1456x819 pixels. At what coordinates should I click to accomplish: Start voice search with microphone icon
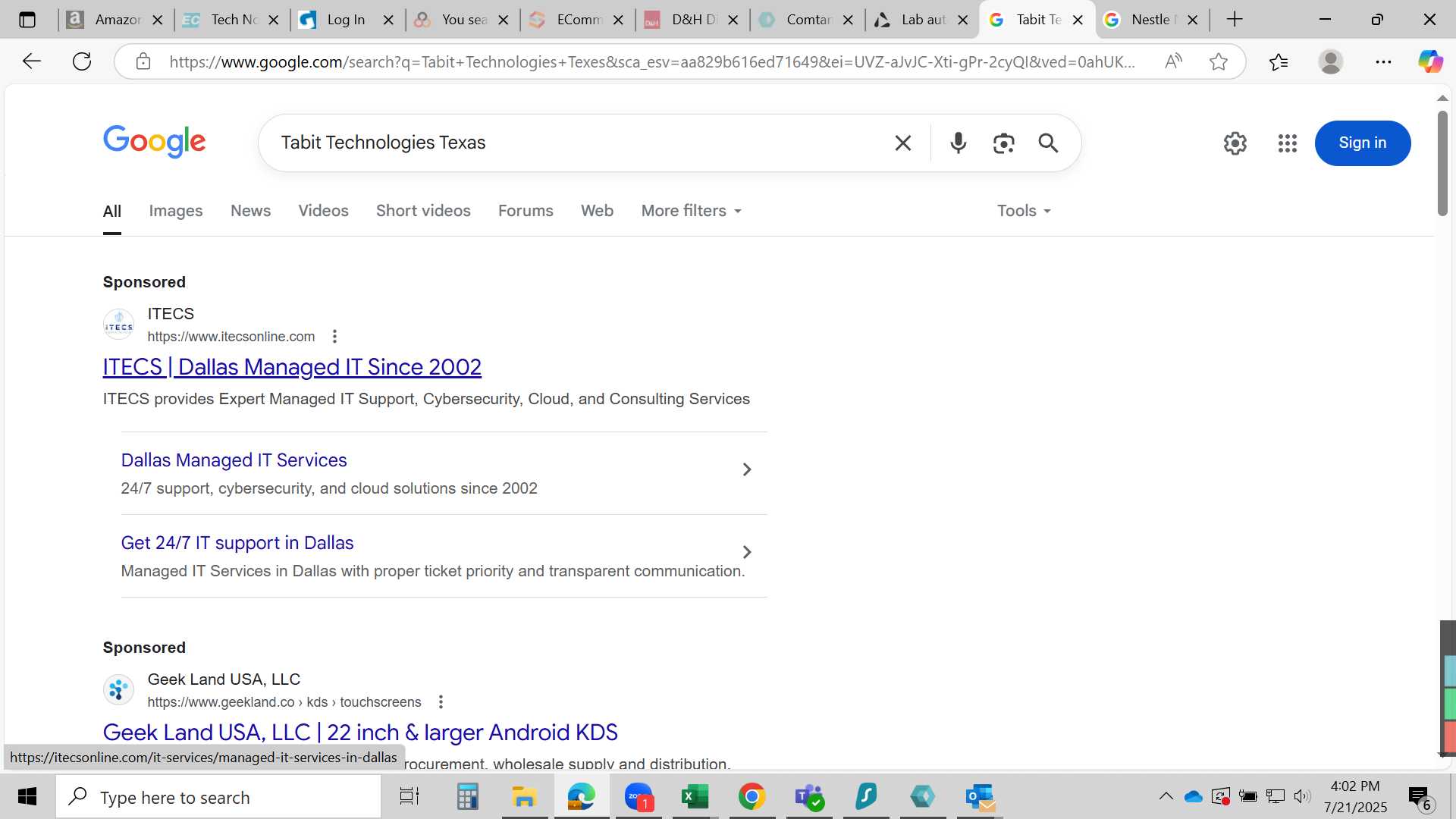[959, 143]
